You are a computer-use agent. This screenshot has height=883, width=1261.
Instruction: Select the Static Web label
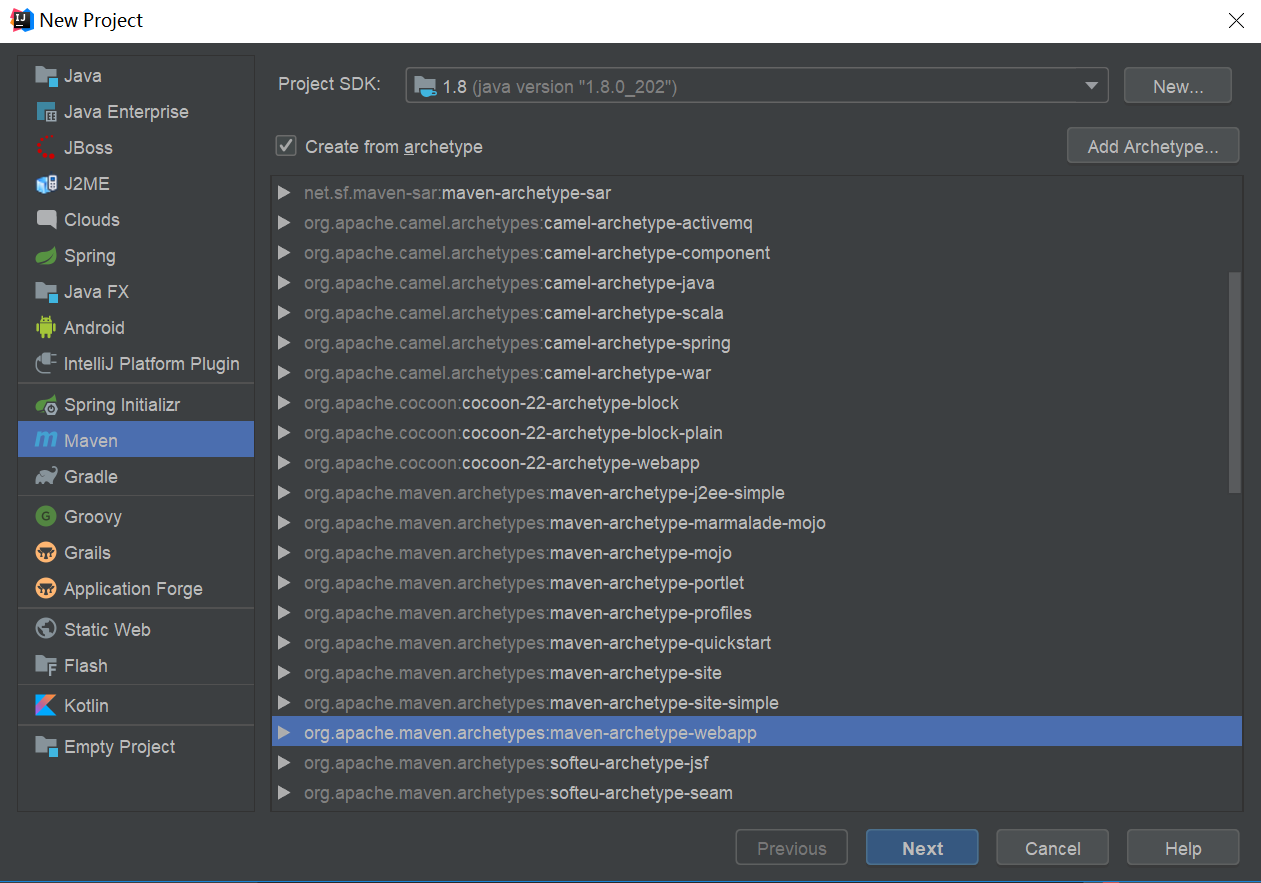(x=107, y=630)
